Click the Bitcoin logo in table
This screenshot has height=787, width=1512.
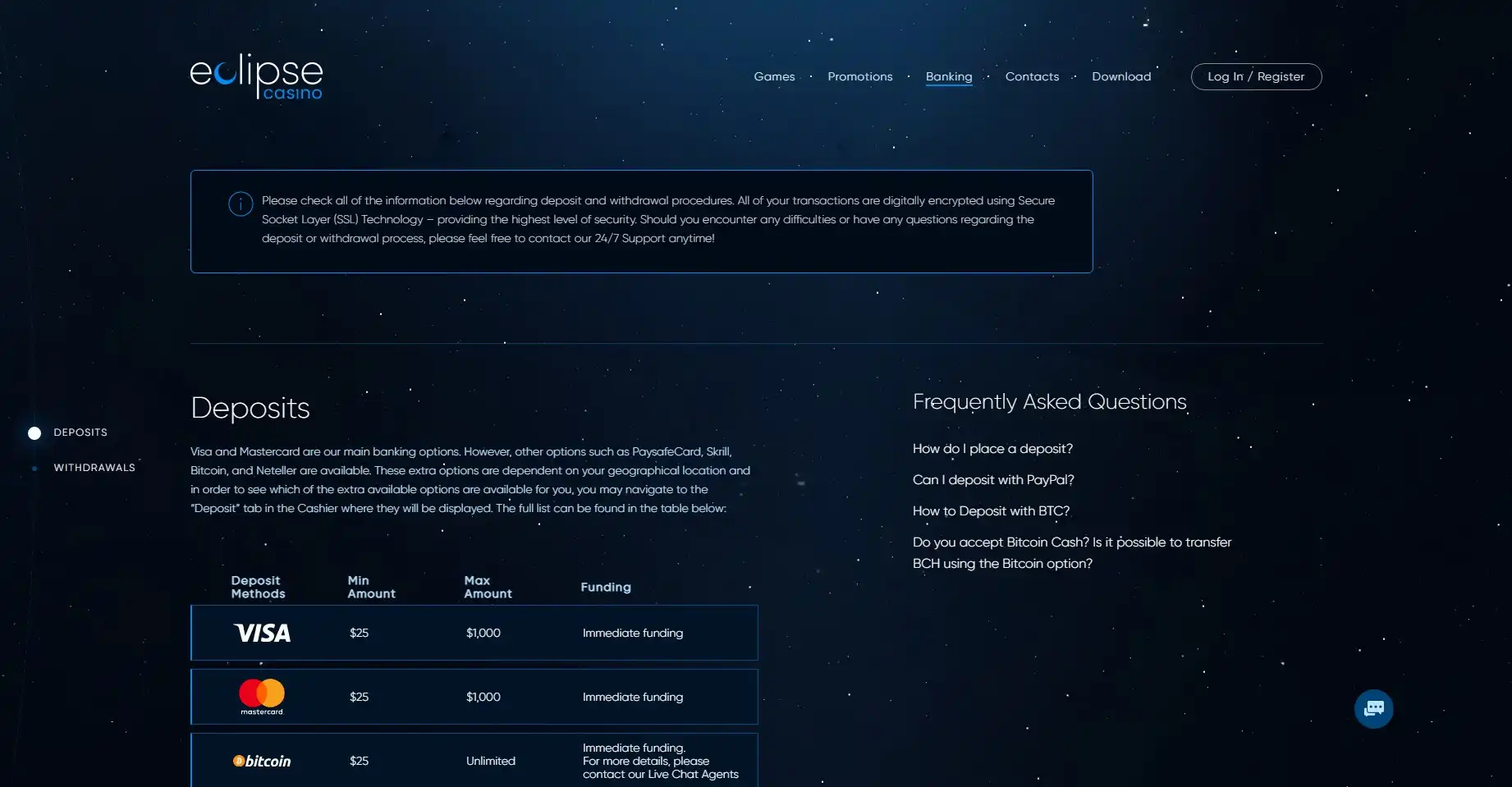(x=262, y=761)
